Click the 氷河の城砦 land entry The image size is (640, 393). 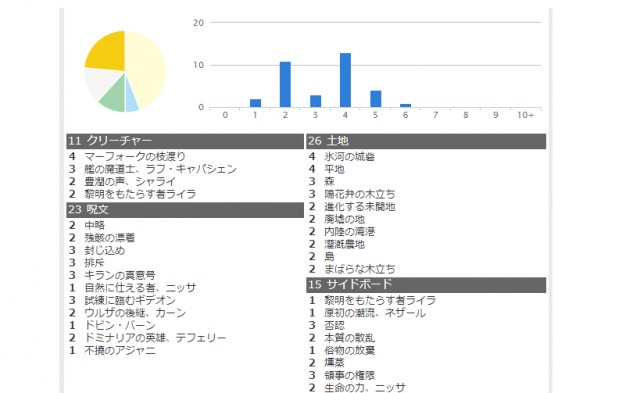[349, 156]
